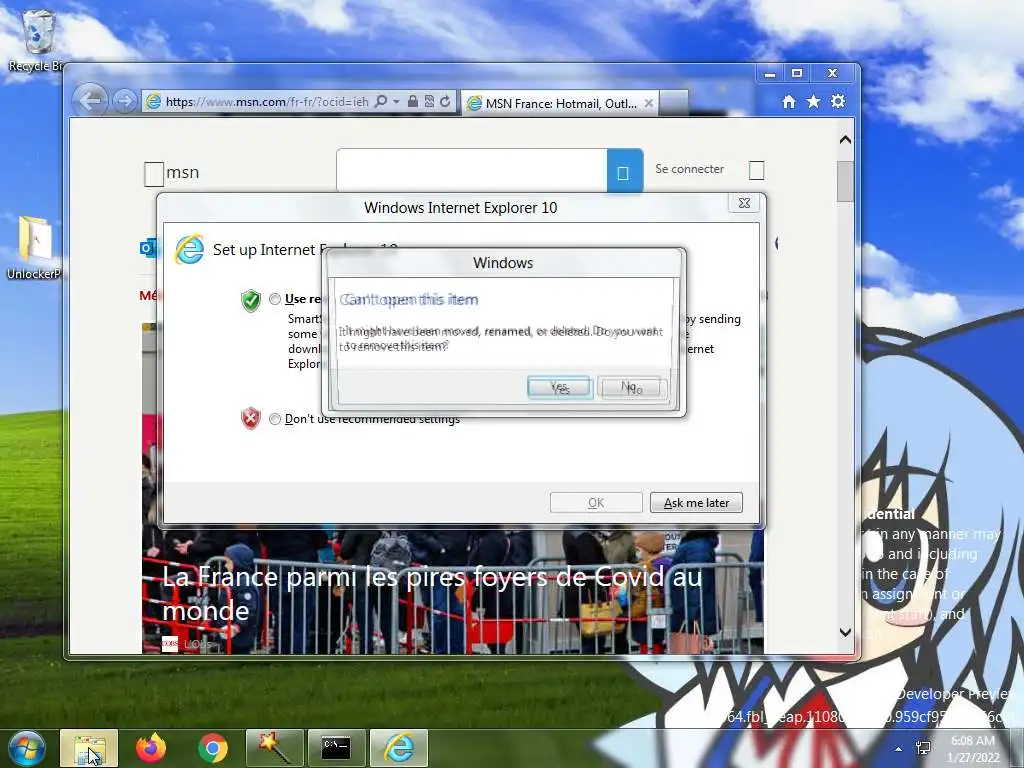Click the Internet Explorer logo in setup dialog
This screenshot has height=768, width=1024.
[x=189, y=250]
